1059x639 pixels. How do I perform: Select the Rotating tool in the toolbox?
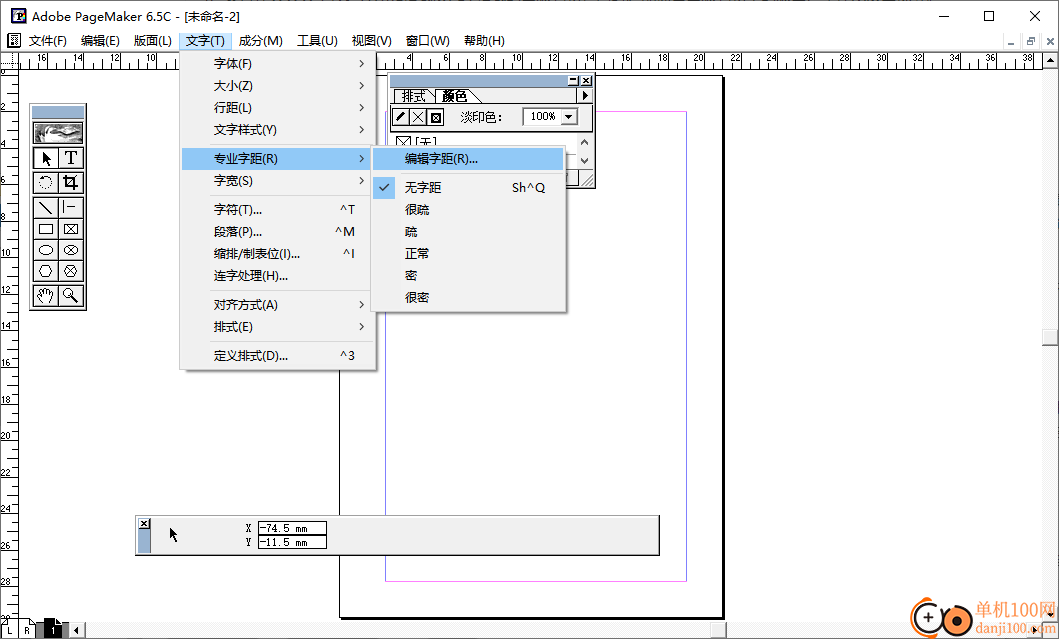click(x=46, y=182)
